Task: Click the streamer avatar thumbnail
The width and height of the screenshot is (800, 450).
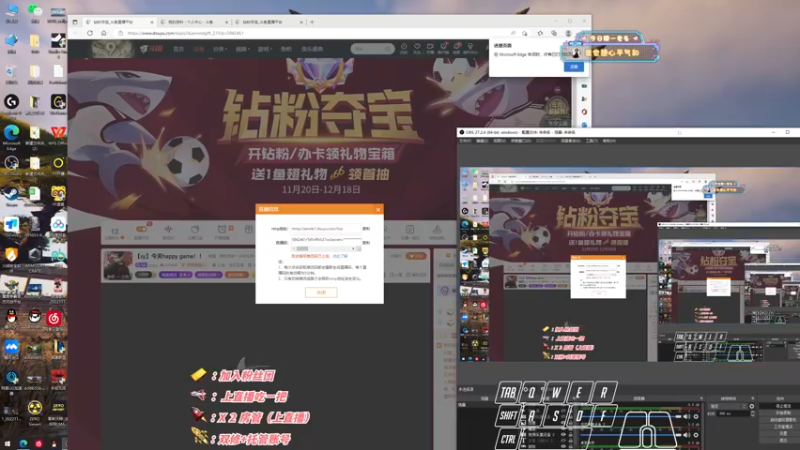Action: click(x=118, y=264)
